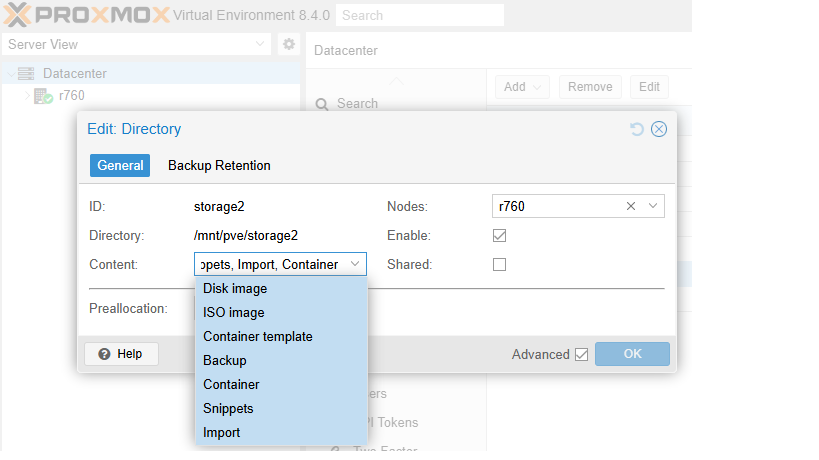The image size is (819, 460).
Task: Click the Proxmox logo
Action: [84, 15]
